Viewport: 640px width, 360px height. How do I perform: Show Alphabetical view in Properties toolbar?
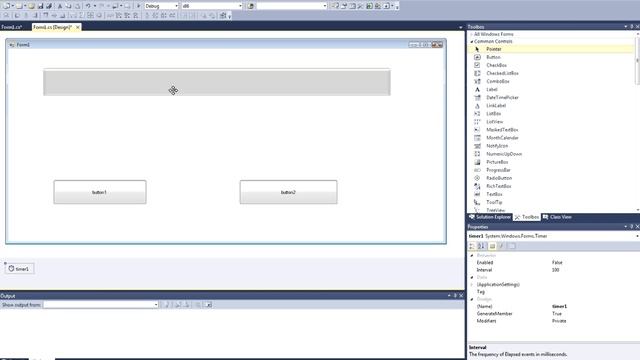481,246
